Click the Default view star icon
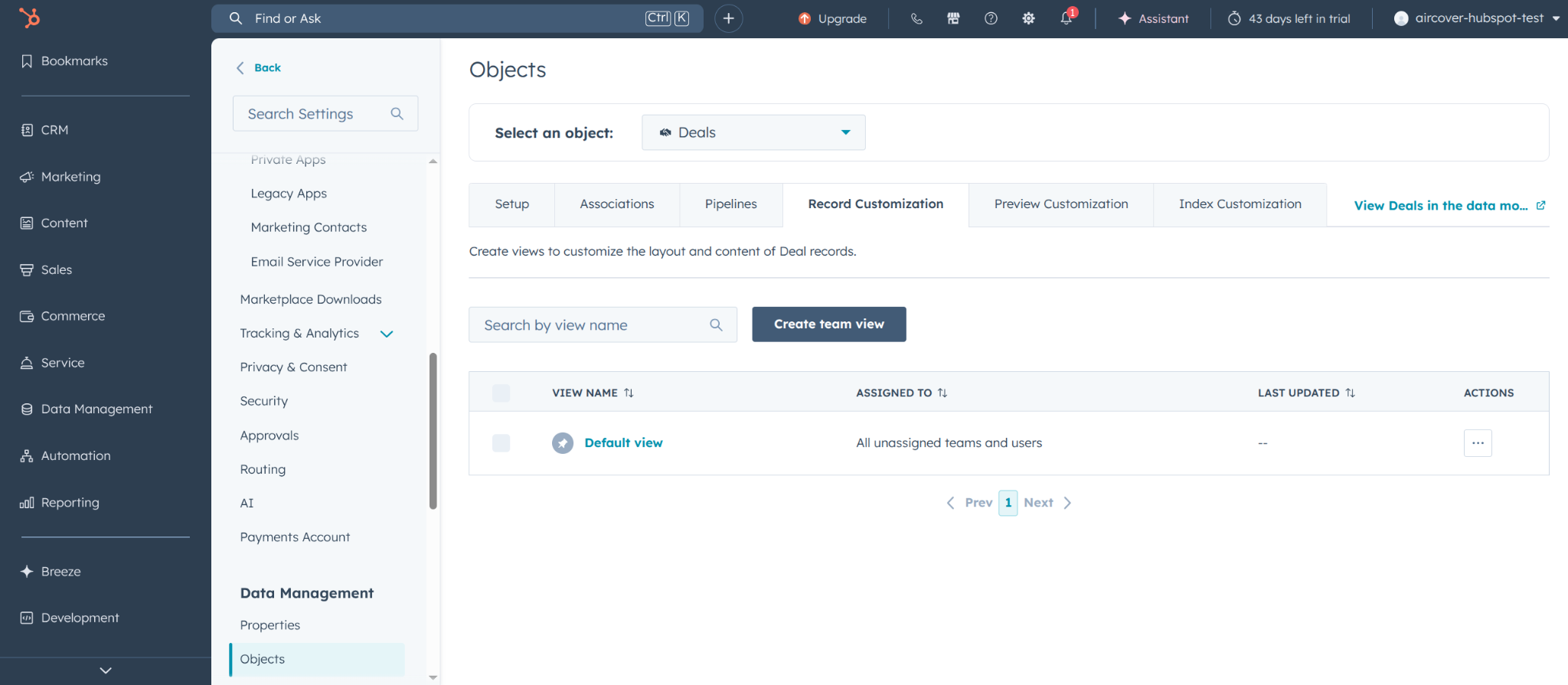Image resolution: width=1568 pixels, height=685 pixels. click(x=563, y=443)
